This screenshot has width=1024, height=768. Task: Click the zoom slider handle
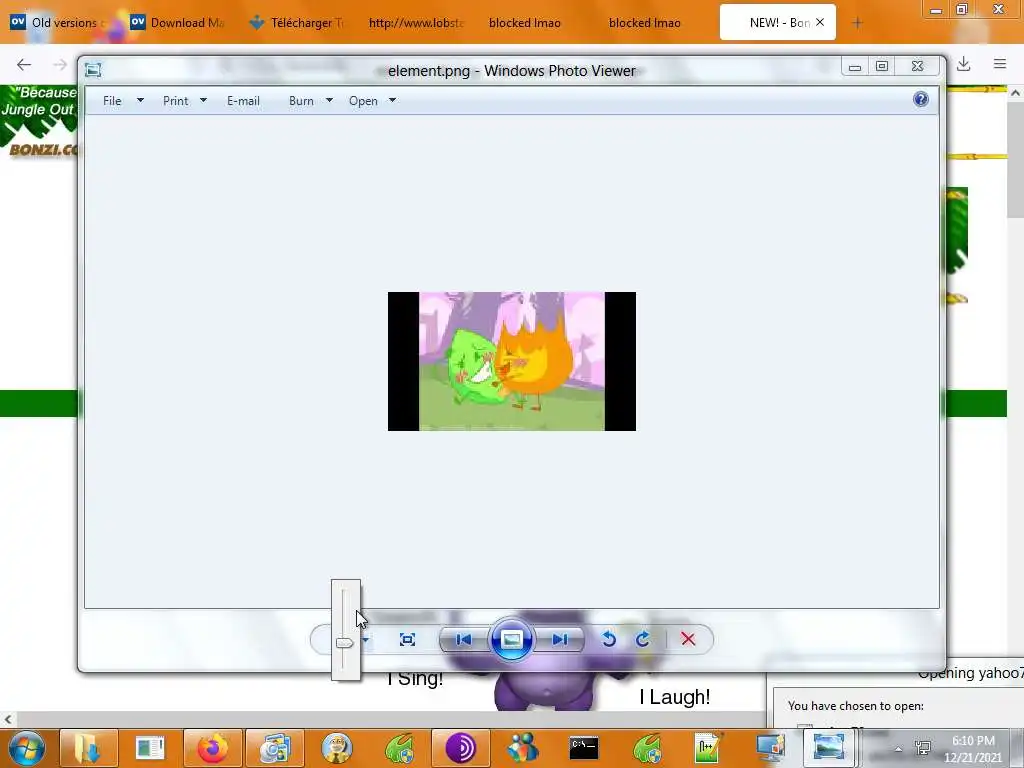coord(344,643)
